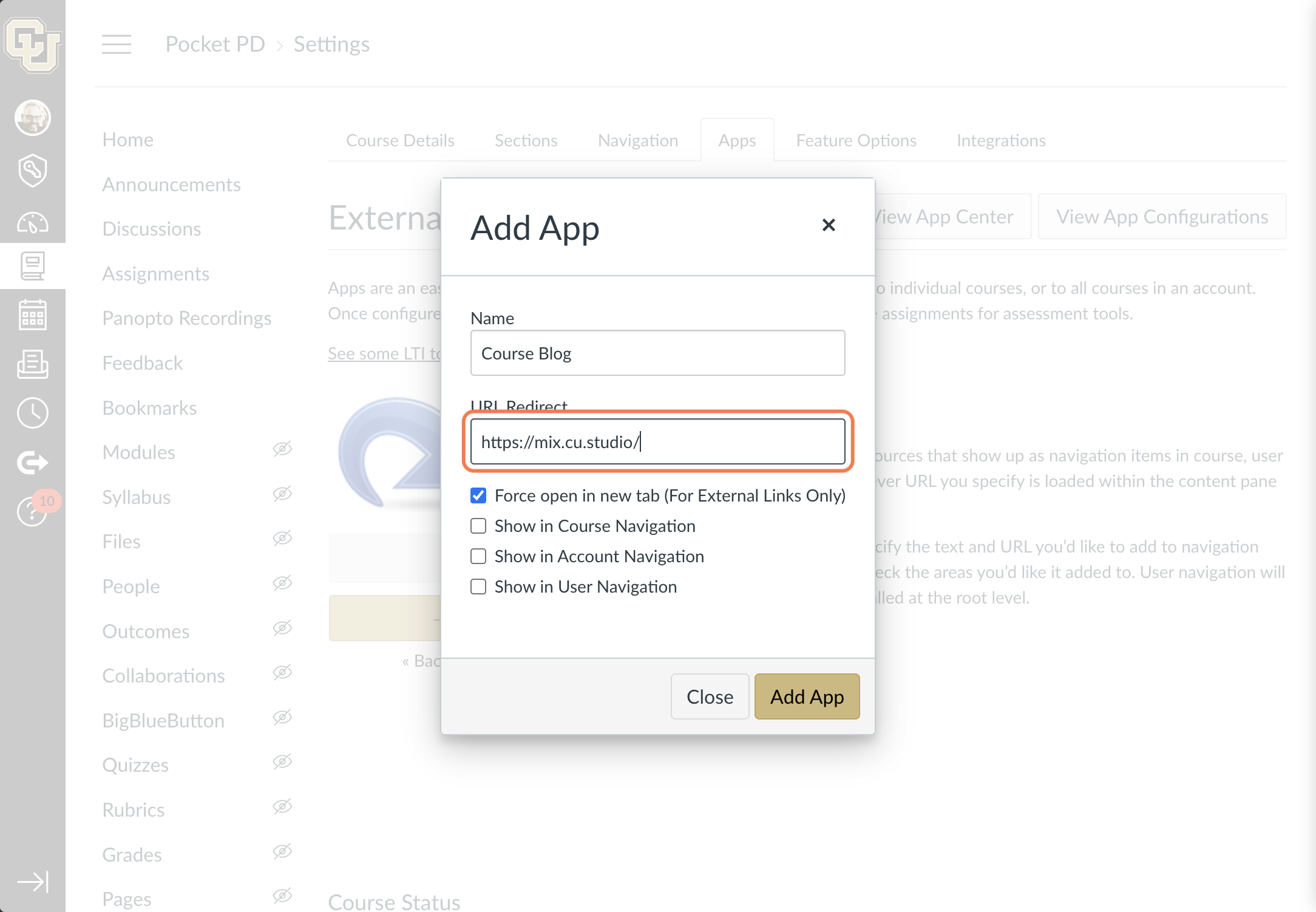Switch to the Feature Options tab

coord(856,140)
